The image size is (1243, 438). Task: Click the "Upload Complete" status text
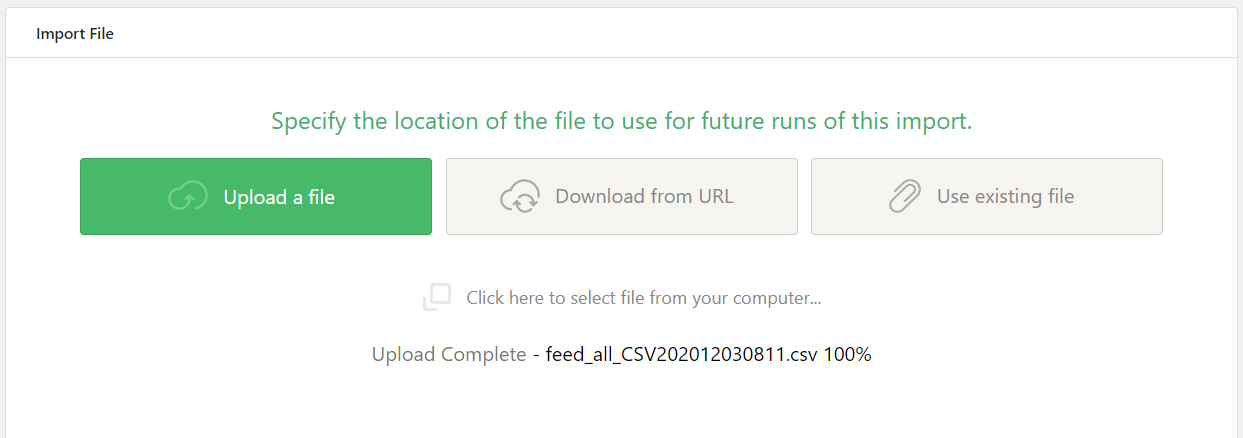click(x=448, y=354)
